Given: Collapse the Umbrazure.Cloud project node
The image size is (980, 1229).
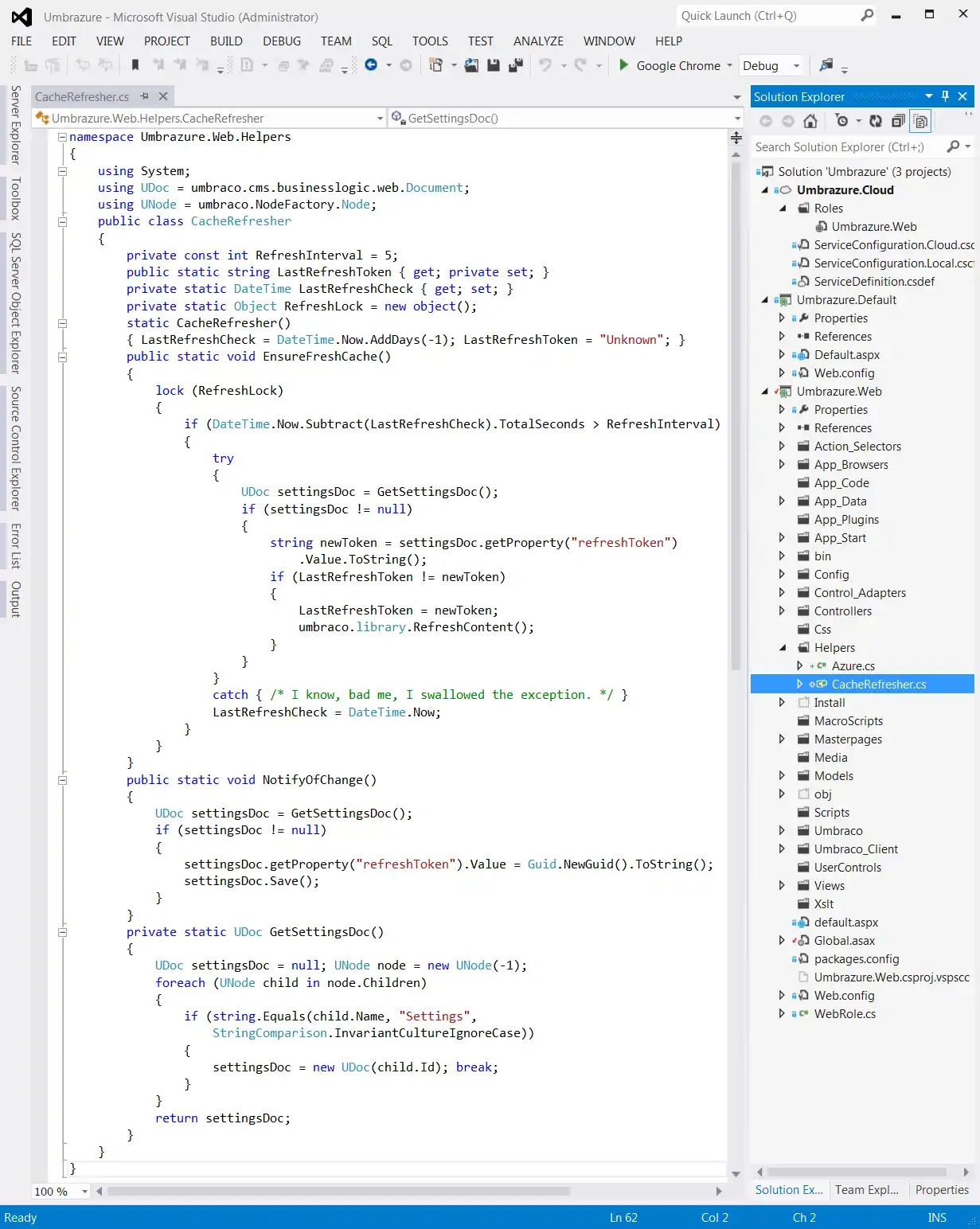Looking at the screenshot, I should (765, 190).
